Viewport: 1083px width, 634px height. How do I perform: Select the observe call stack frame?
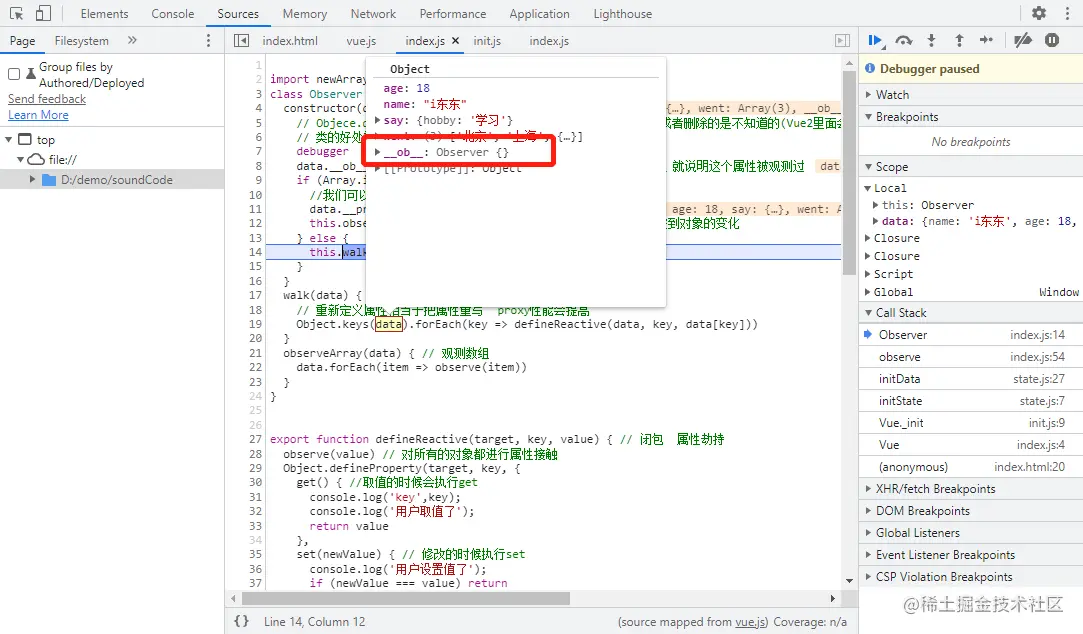971,357
